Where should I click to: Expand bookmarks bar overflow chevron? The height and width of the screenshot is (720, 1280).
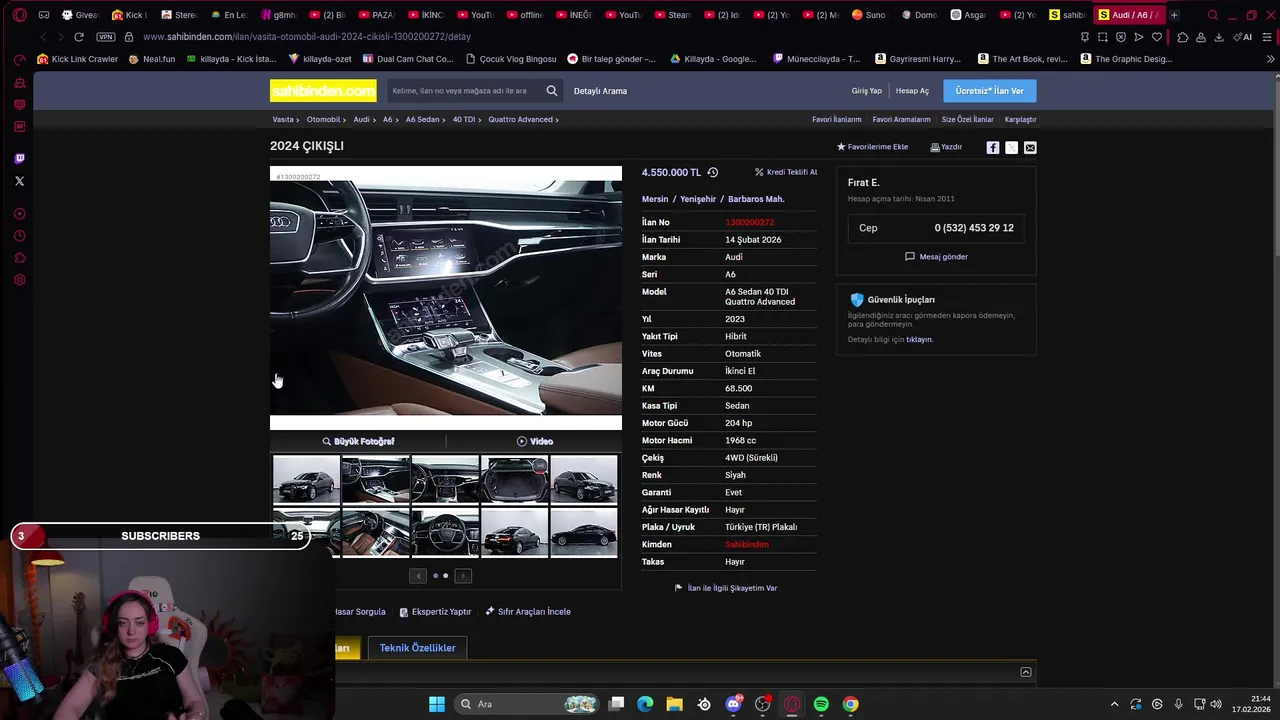pos(1271,59)
